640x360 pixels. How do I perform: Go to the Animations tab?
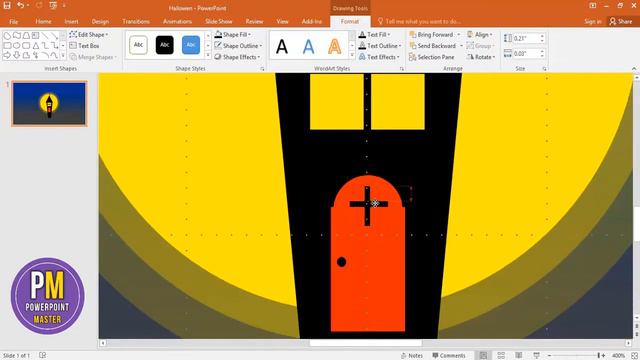pyautogui.click(x=177, y=21)
